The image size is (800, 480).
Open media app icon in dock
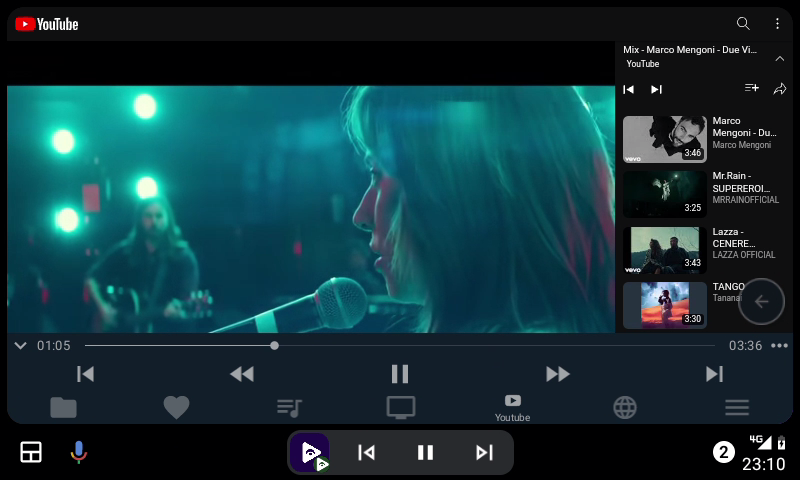310,452
